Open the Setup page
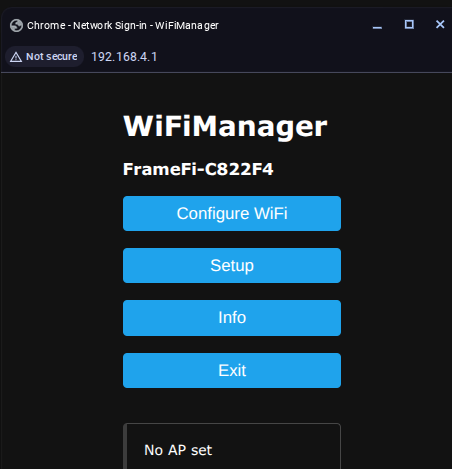Image resolution: width=452 pixels, height=469 pixels. tap(232, 265)
